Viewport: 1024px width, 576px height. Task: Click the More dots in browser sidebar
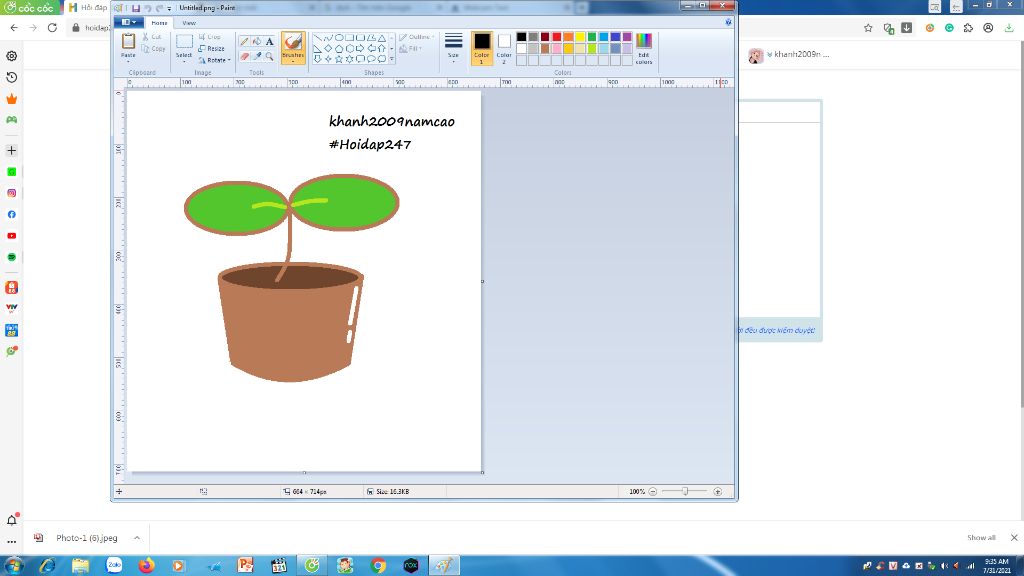click(12, 541)
